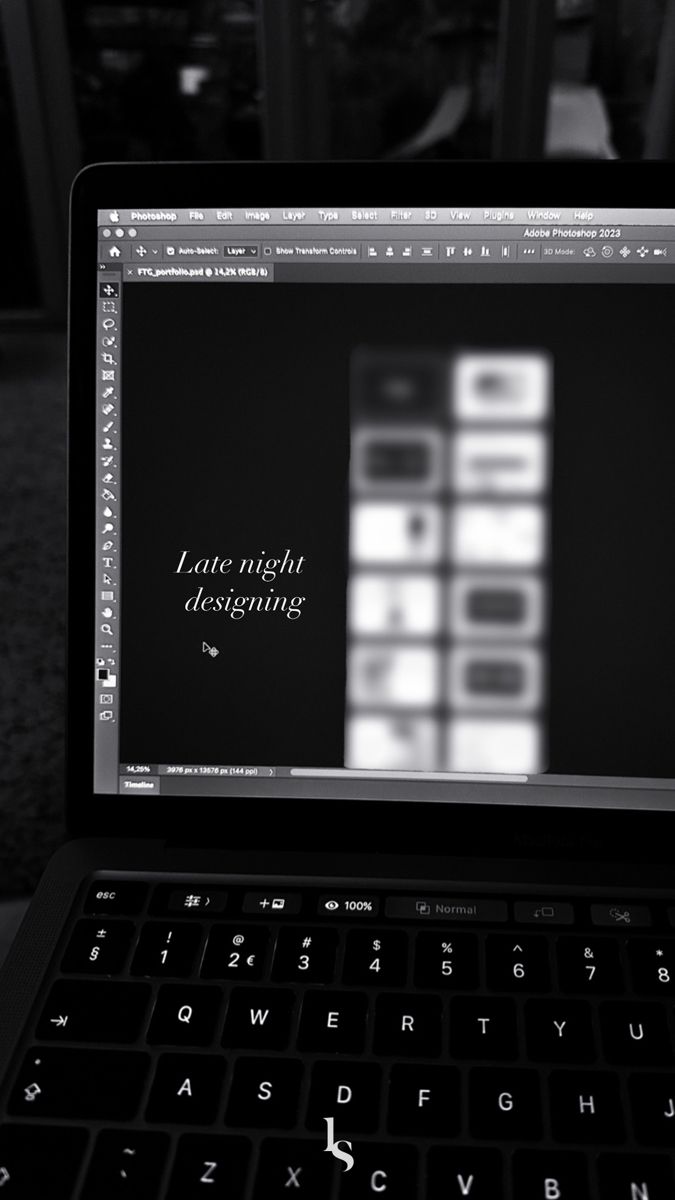Open the Auto-Select Layer dropdown

point(240,252)
